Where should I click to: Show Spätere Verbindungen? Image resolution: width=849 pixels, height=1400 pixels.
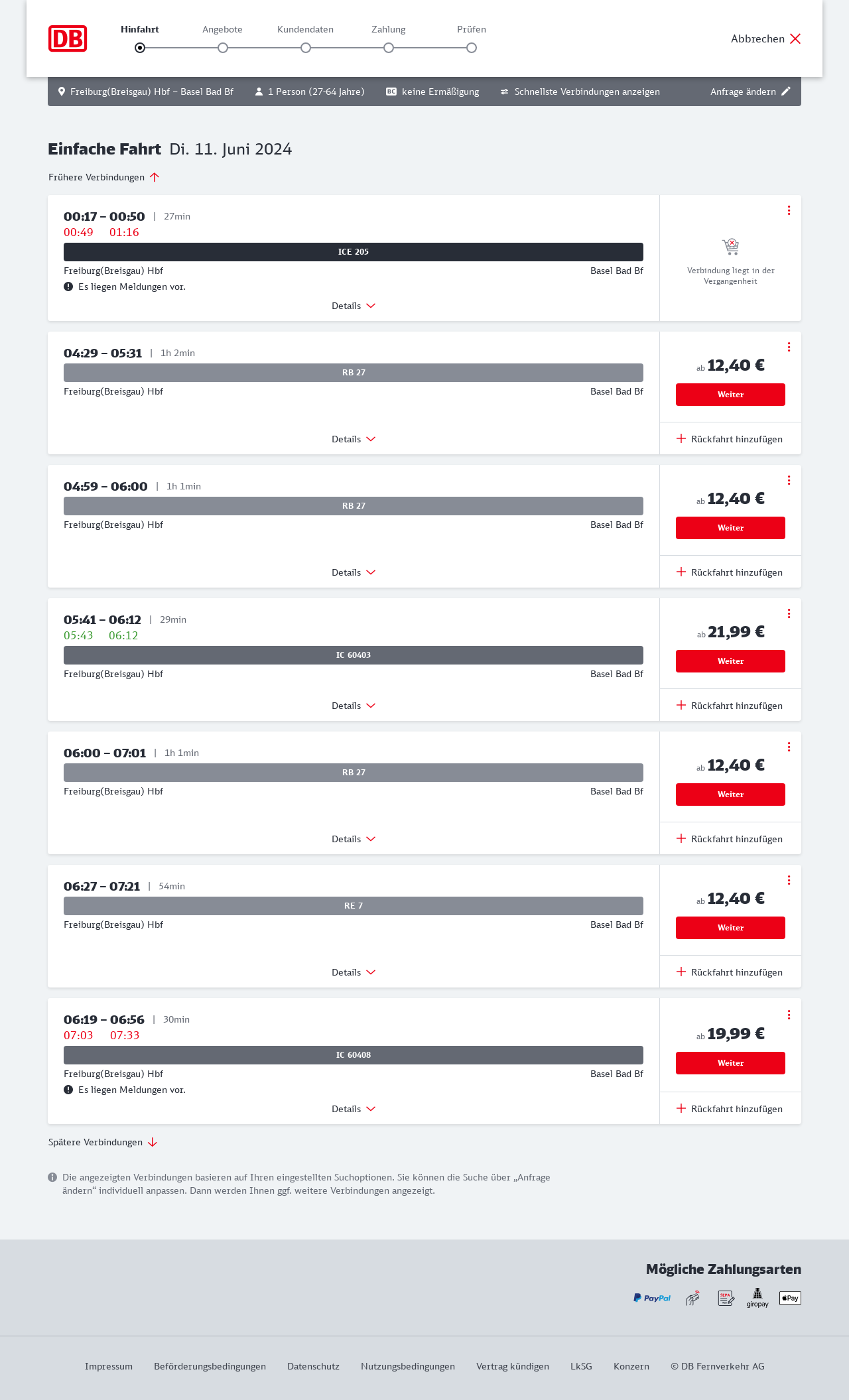(103, 1142)
